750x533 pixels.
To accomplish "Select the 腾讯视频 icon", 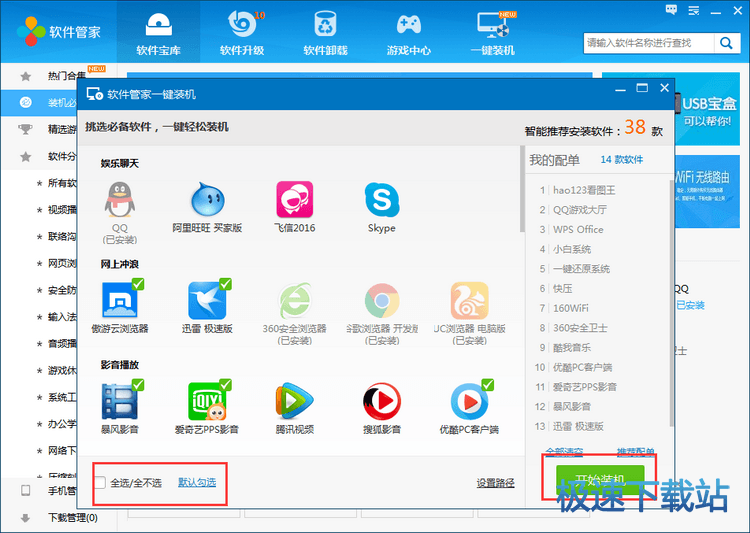I will (x=295, y=401).
